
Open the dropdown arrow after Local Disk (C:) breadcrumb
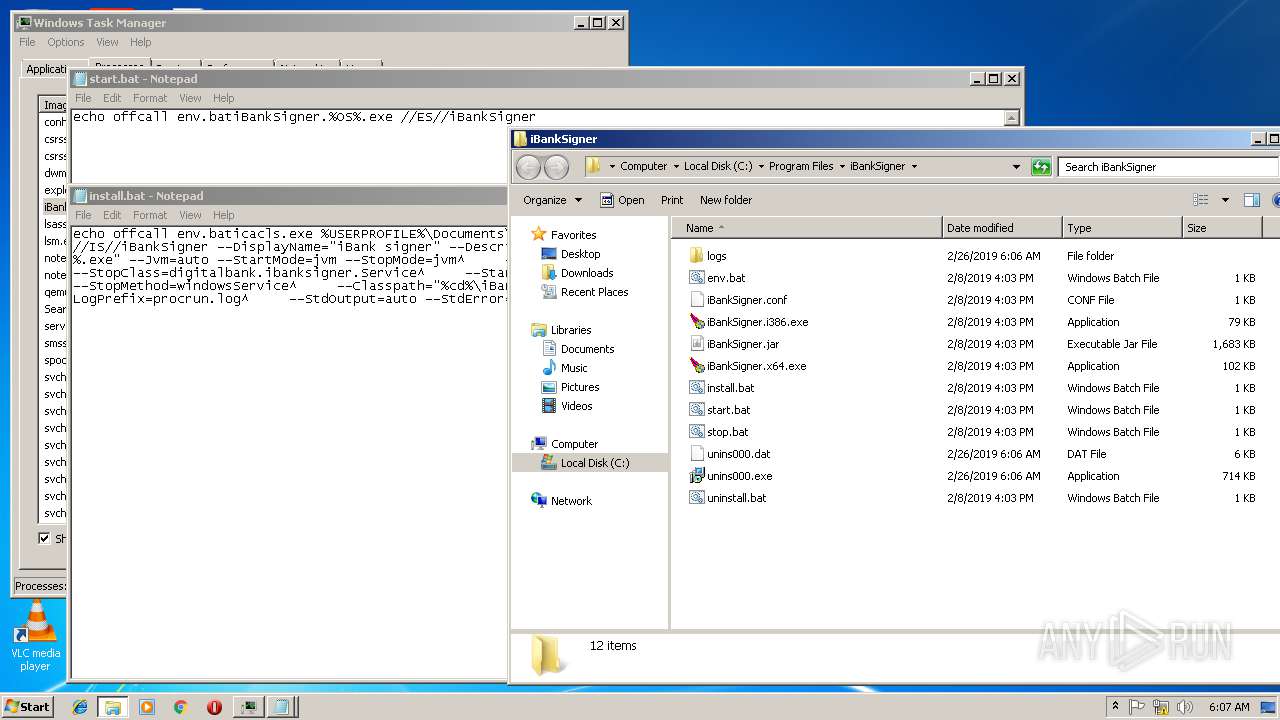point(761,167)
